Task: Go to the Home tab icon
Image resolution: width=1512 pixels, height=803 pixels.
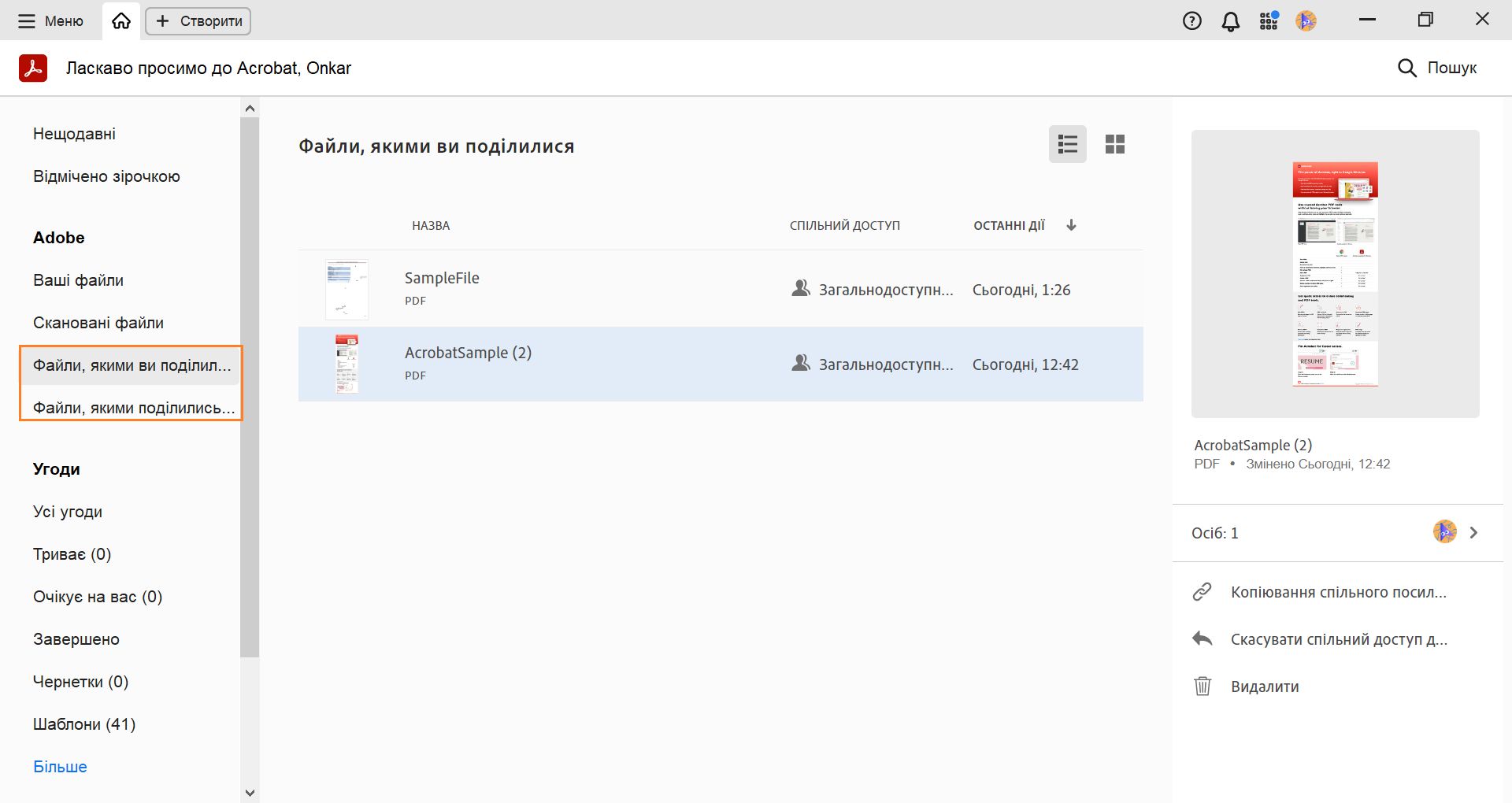Action: click(121, 21)
